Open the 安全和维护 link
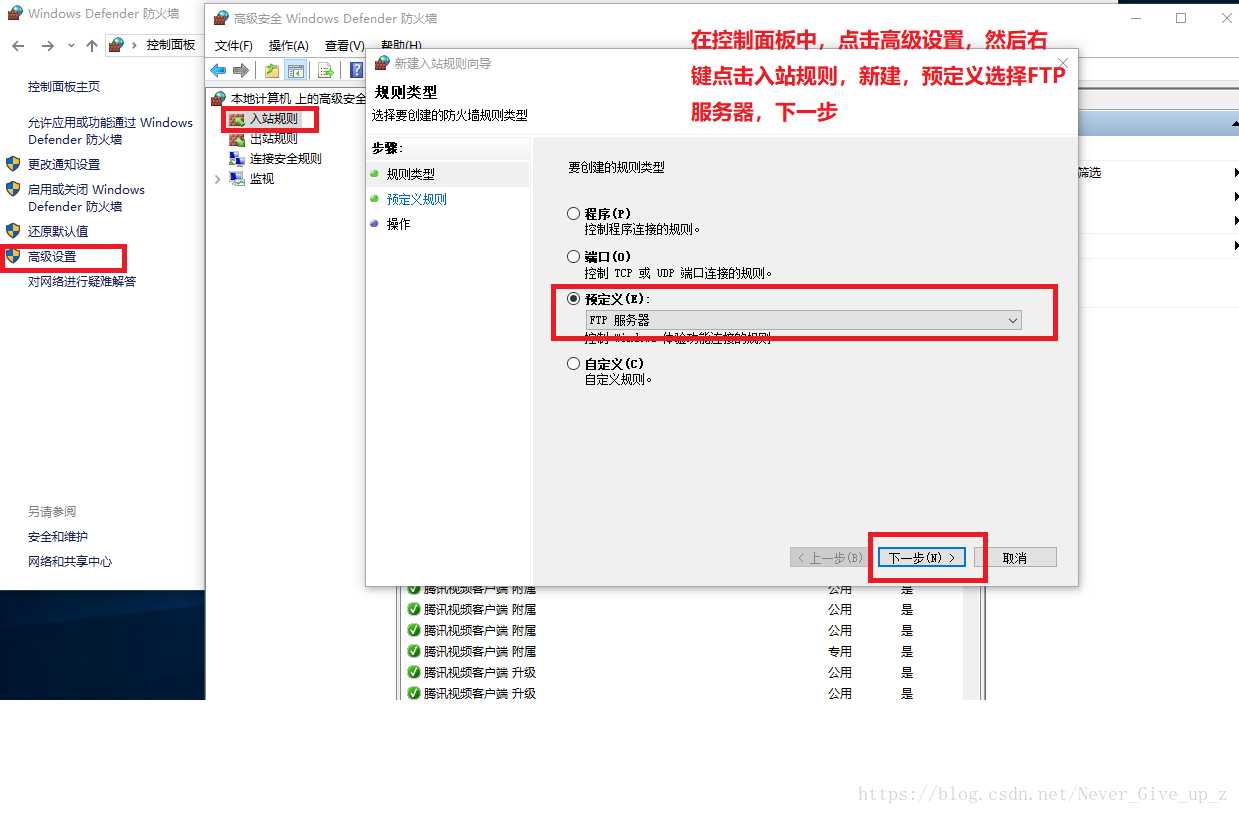The height and width of the screenshot is (814, 1239). pyautogui.click(x=58, y=536)
